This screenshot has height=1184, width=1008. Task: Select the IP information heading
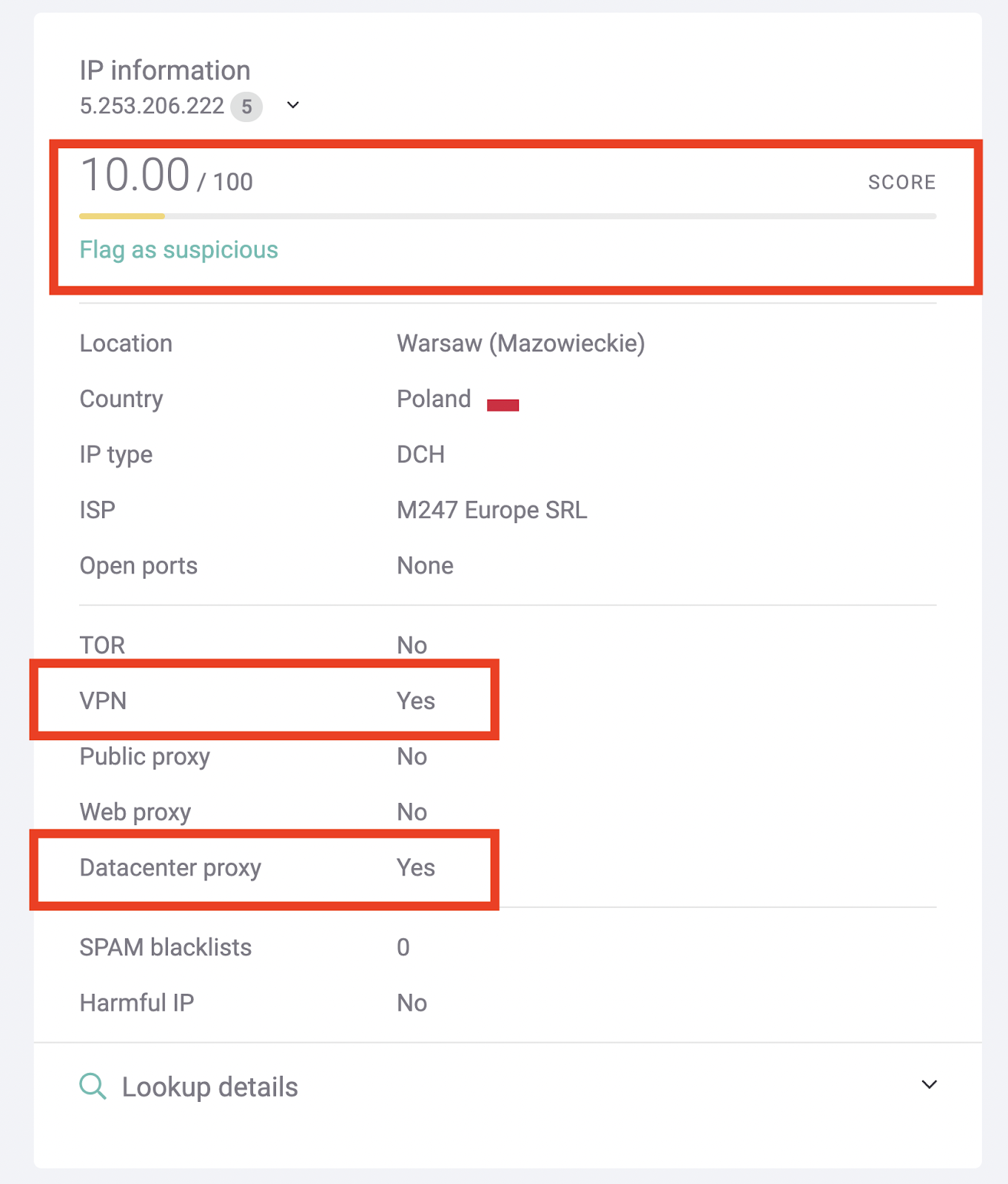164,70
